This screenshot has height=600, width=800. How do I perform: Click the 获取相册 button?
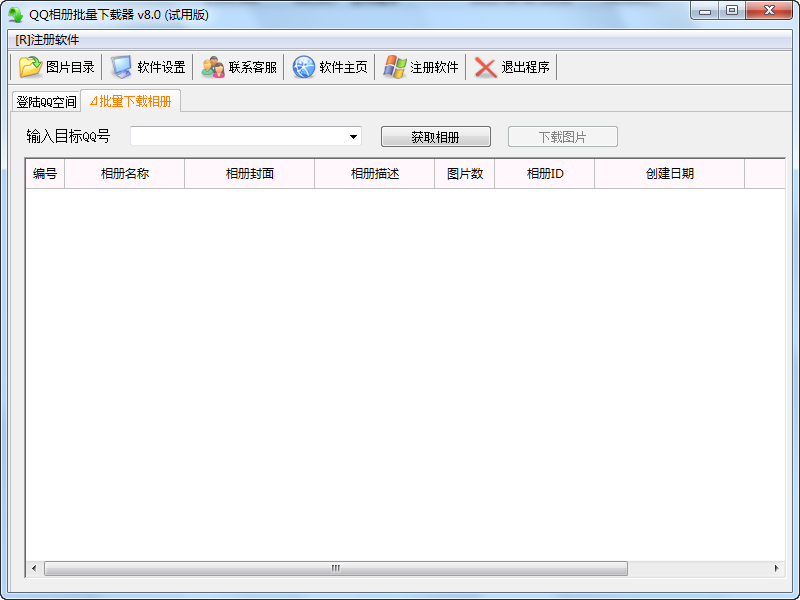point(436,137)
